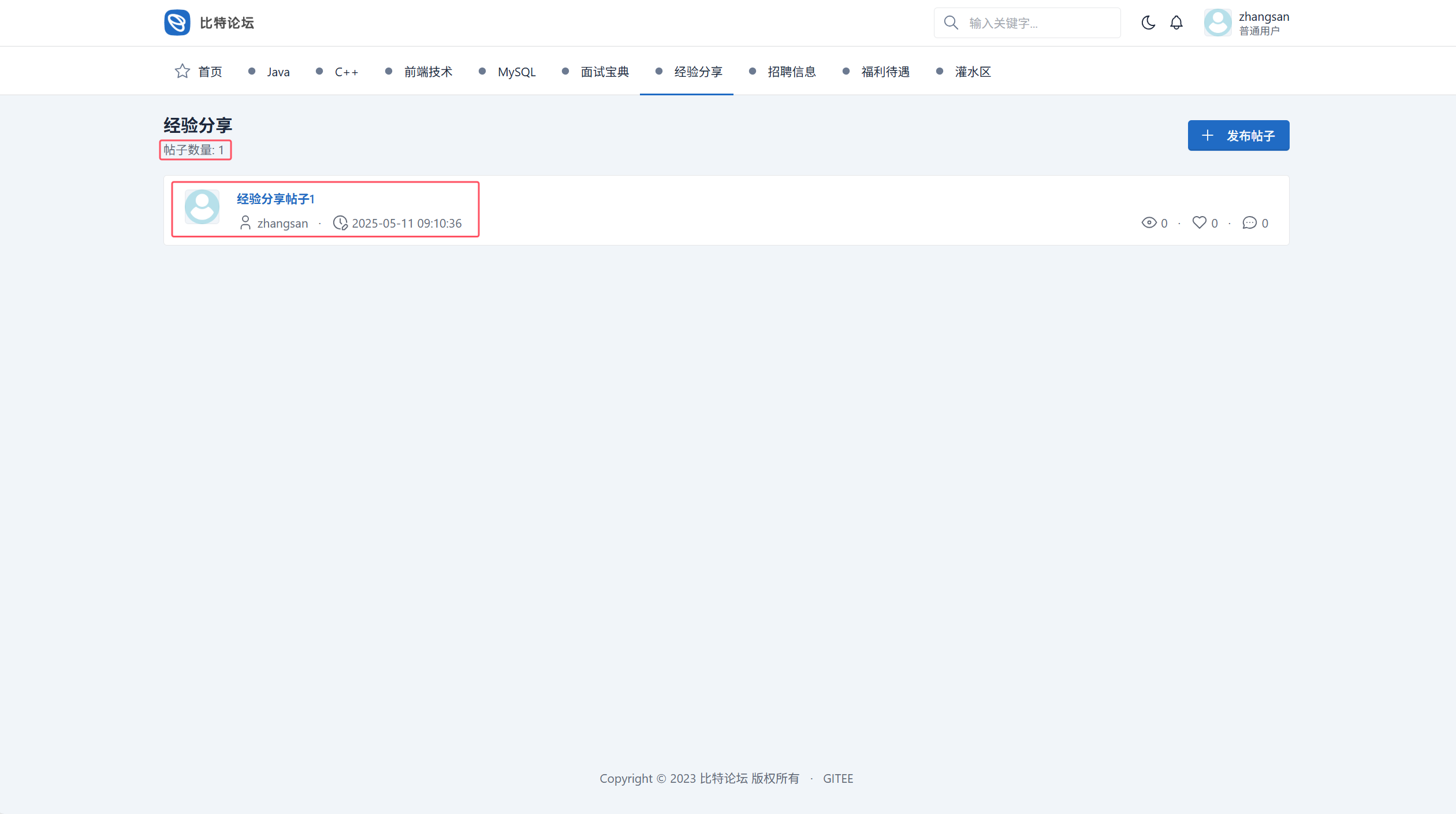The width and height of the screenshot is (1456, 814).
Task: Click the post author's avatar thumbnail
Action: click(x=202, y=206)
